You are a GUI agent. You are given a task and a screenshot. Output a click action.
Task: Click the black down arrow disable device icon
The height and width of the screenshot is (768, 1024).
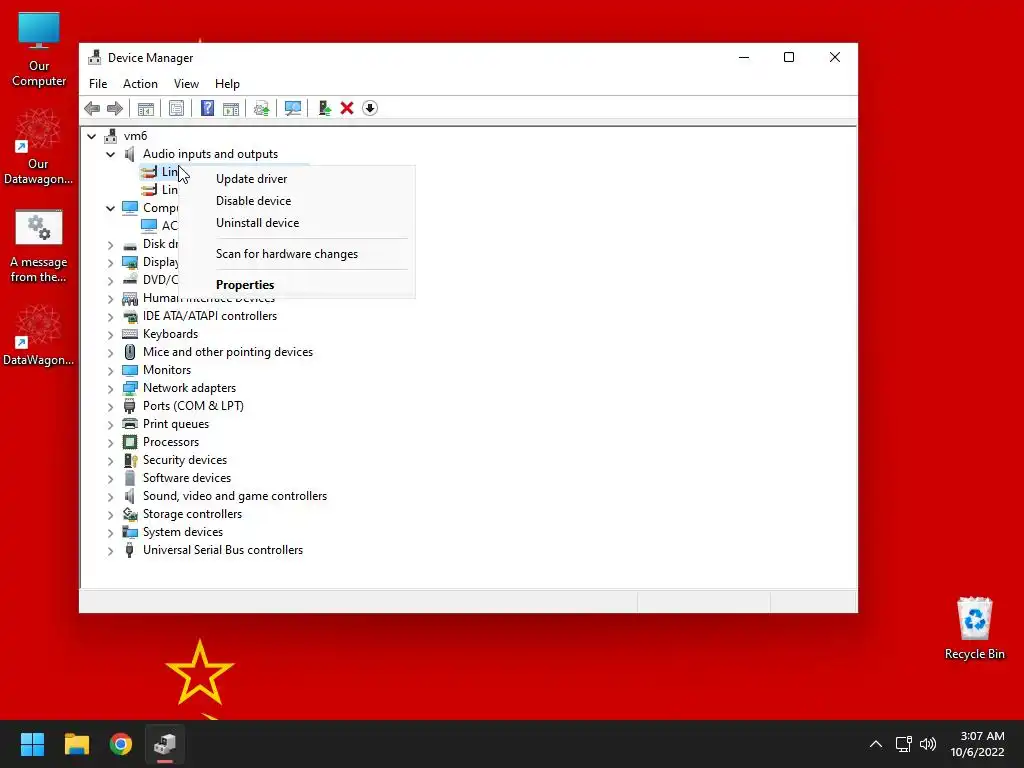[x=370, y=108]
